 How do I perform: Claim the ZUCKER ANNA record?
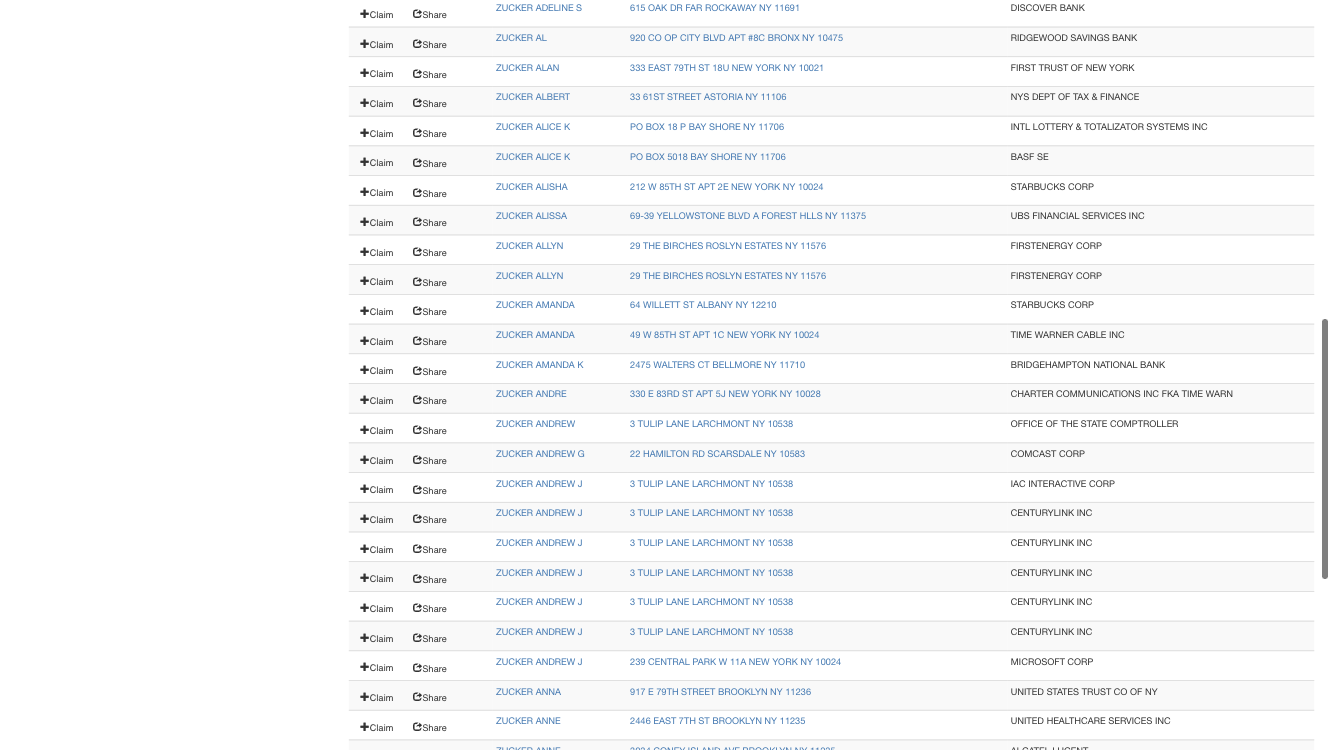tap(377, 698)
